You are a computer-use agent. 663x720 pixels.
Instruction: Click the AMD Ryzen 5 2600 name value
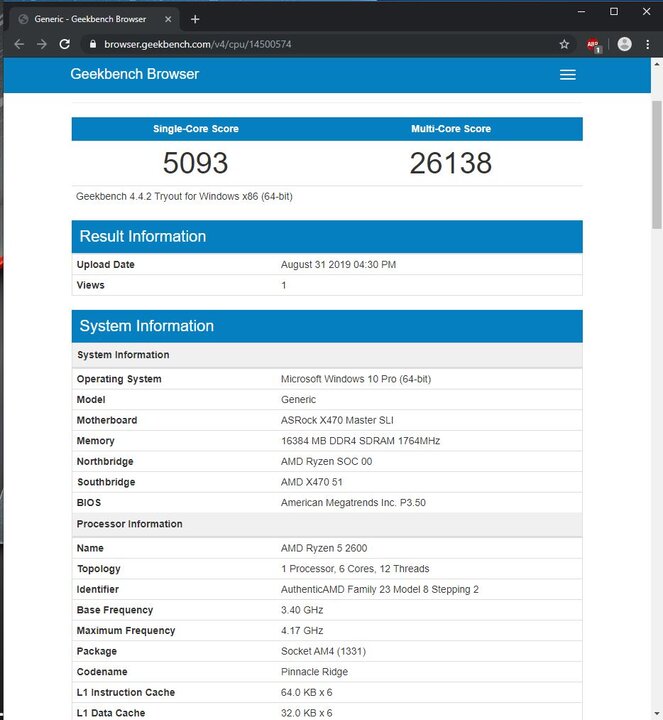(324, 548)
